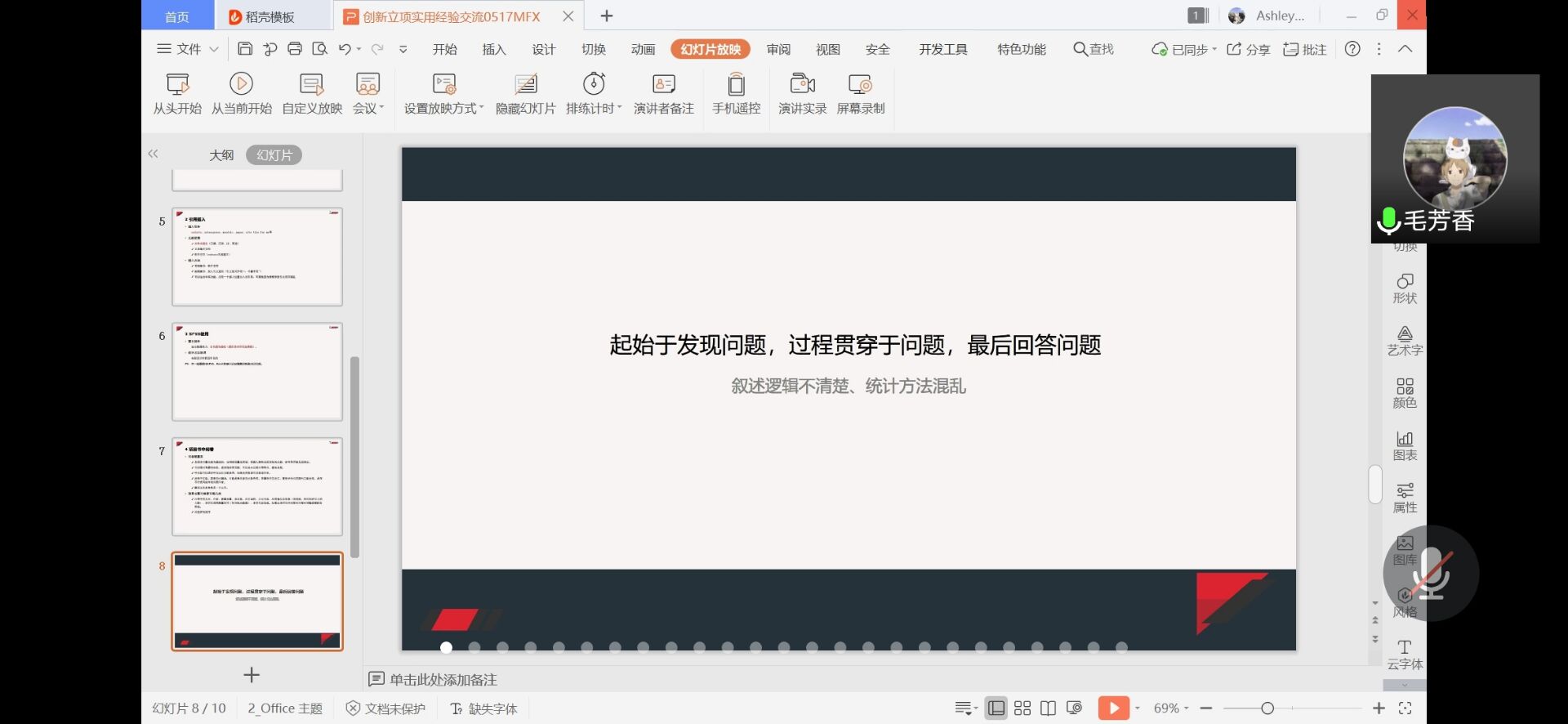
Task: Click the 演讲者备注 speaker notes icon
Action: 663,84
